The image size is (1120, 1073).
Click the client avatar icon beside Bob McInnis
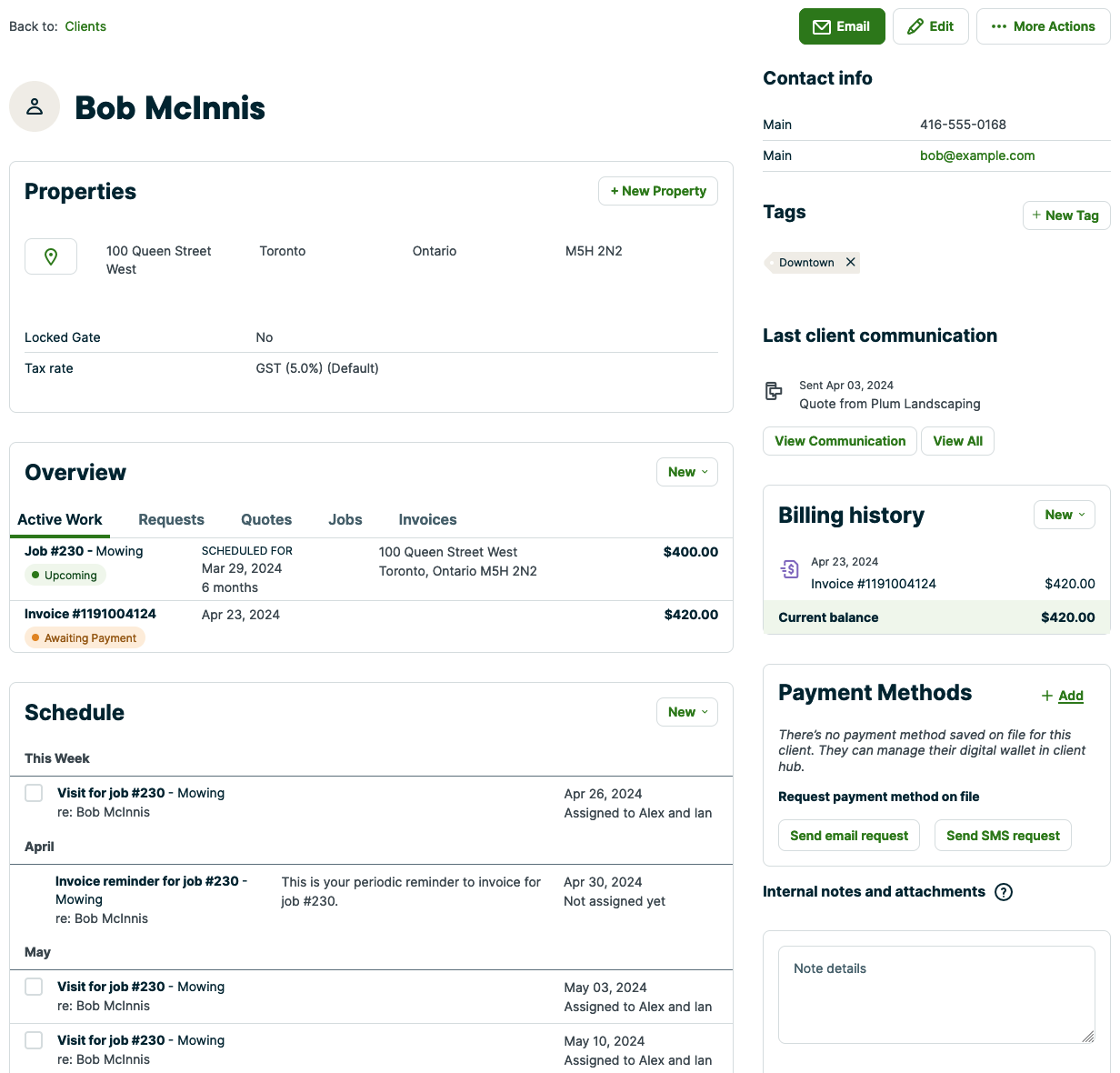(35, 106)
